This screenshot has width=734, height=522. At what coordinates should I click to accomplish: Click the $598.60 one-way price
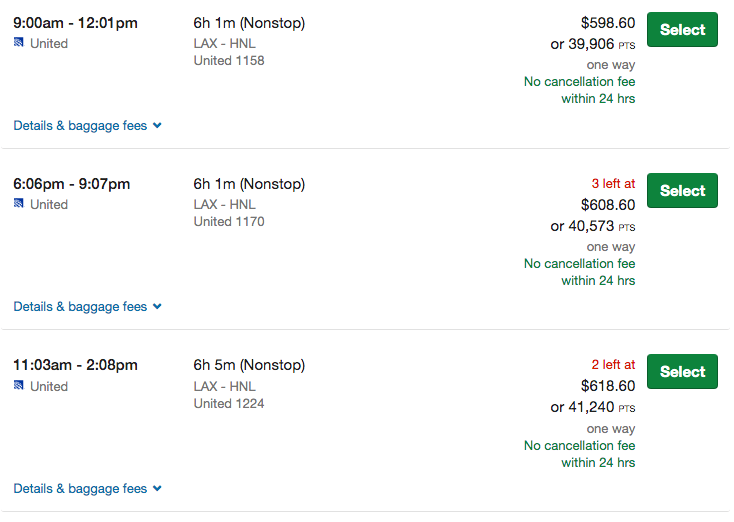607,22
